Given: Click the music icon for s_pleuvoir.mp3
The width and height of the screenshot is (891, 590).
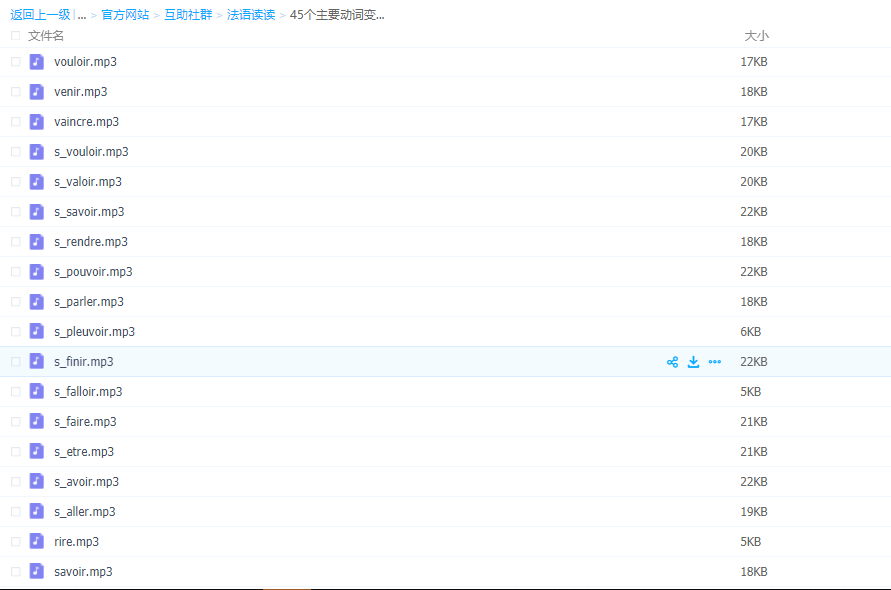Looking at the screenshot, I should [x=36, y=331].
